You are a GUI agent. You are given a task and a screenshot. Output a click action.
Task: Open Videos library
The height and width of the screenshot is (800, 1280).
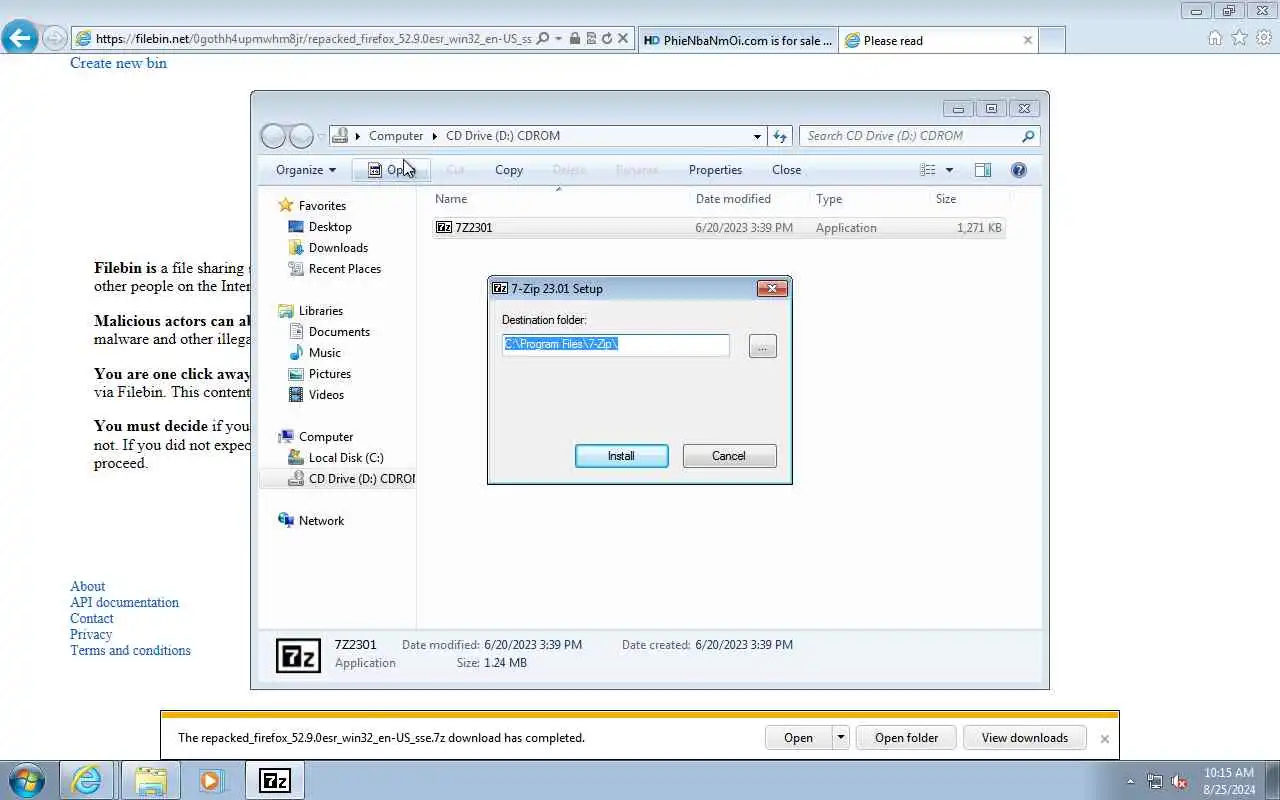(326, 395)
